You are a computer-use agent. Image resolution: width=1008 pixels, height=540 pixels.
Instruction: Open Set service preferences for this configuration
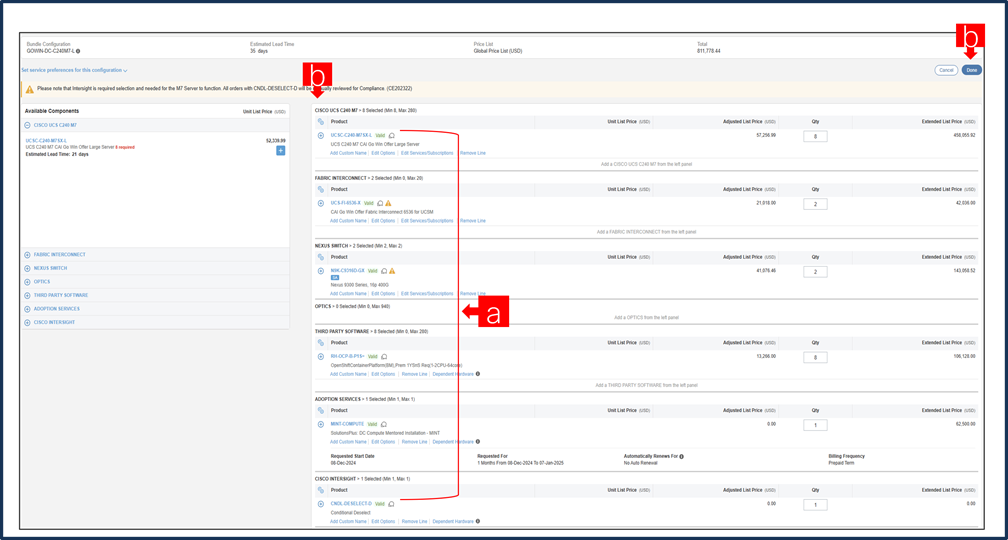(x=74, y=70)
